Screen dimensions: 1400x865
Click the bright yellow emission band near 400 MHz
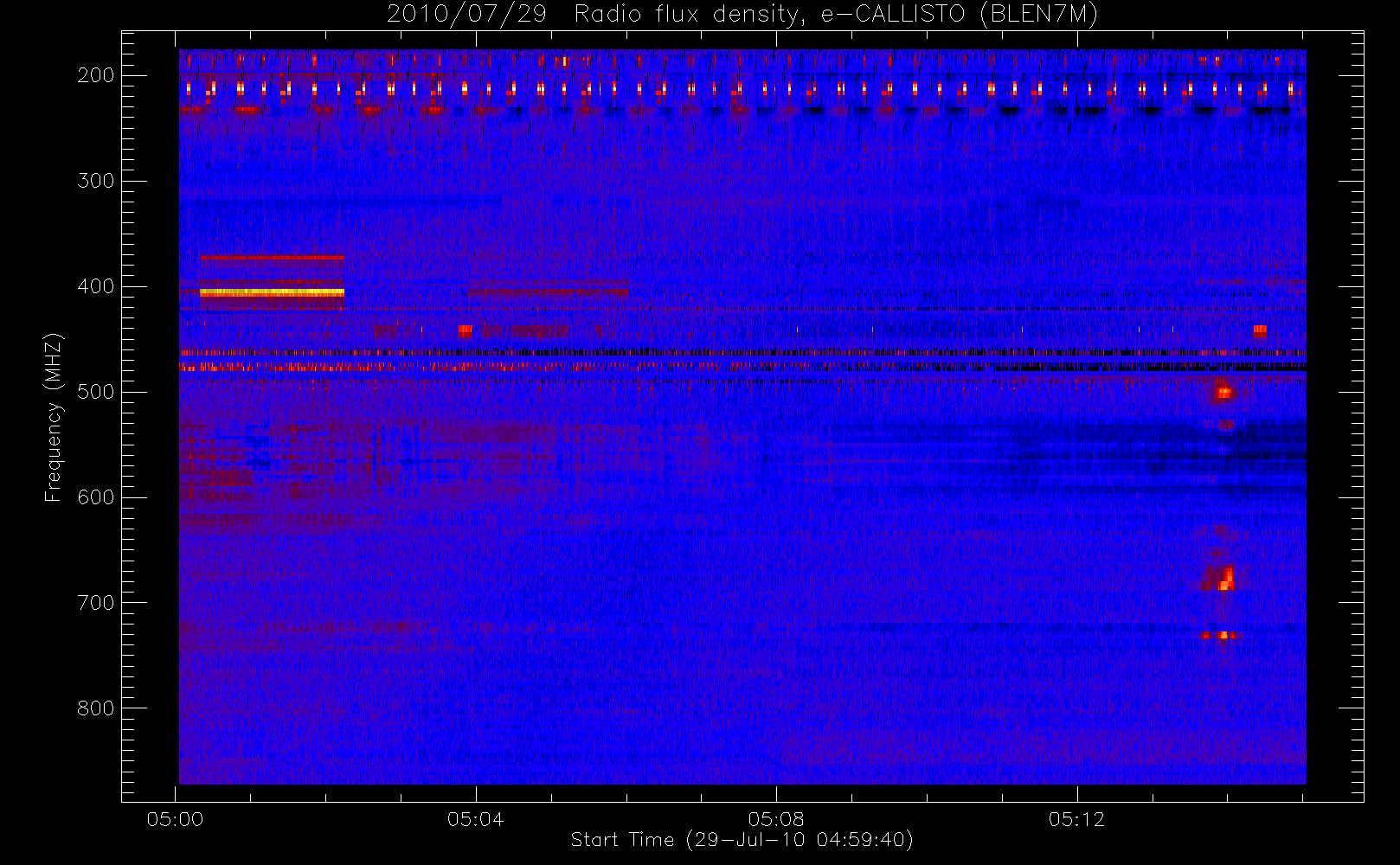tap(272, 293)
